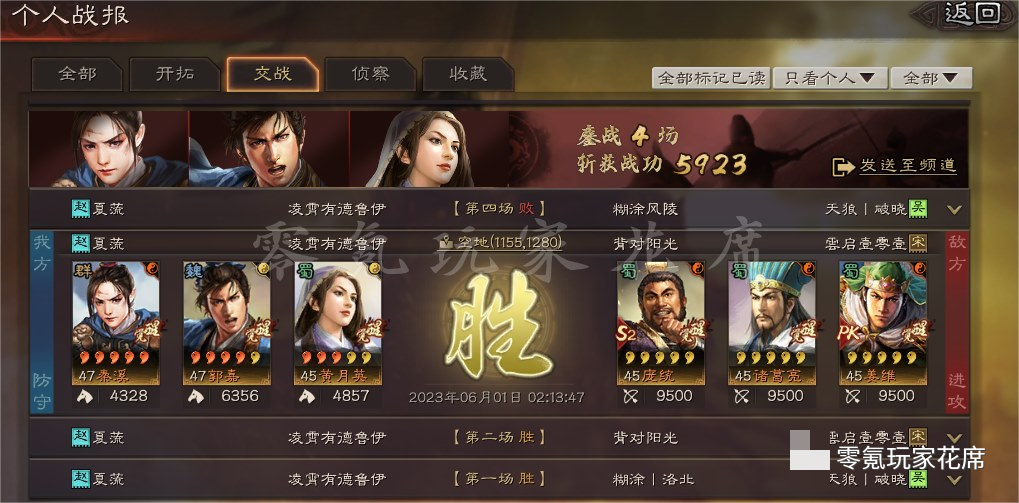Click the bow icon under 庞统 card

coord(630,396)
